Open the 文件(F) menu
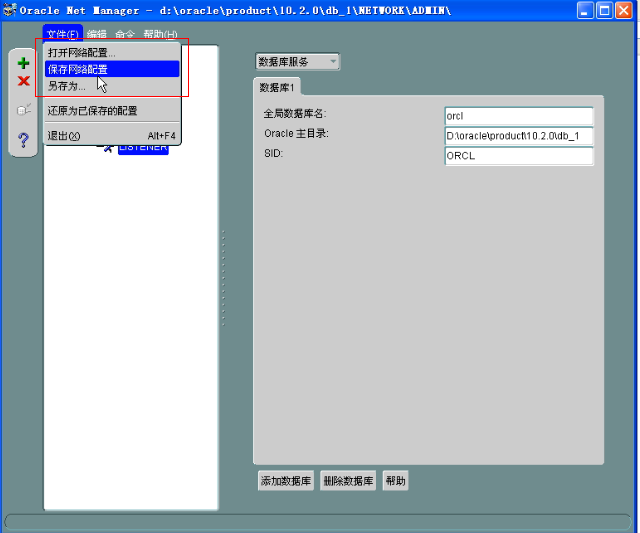 pyautogui.click(x=62, y=34)
